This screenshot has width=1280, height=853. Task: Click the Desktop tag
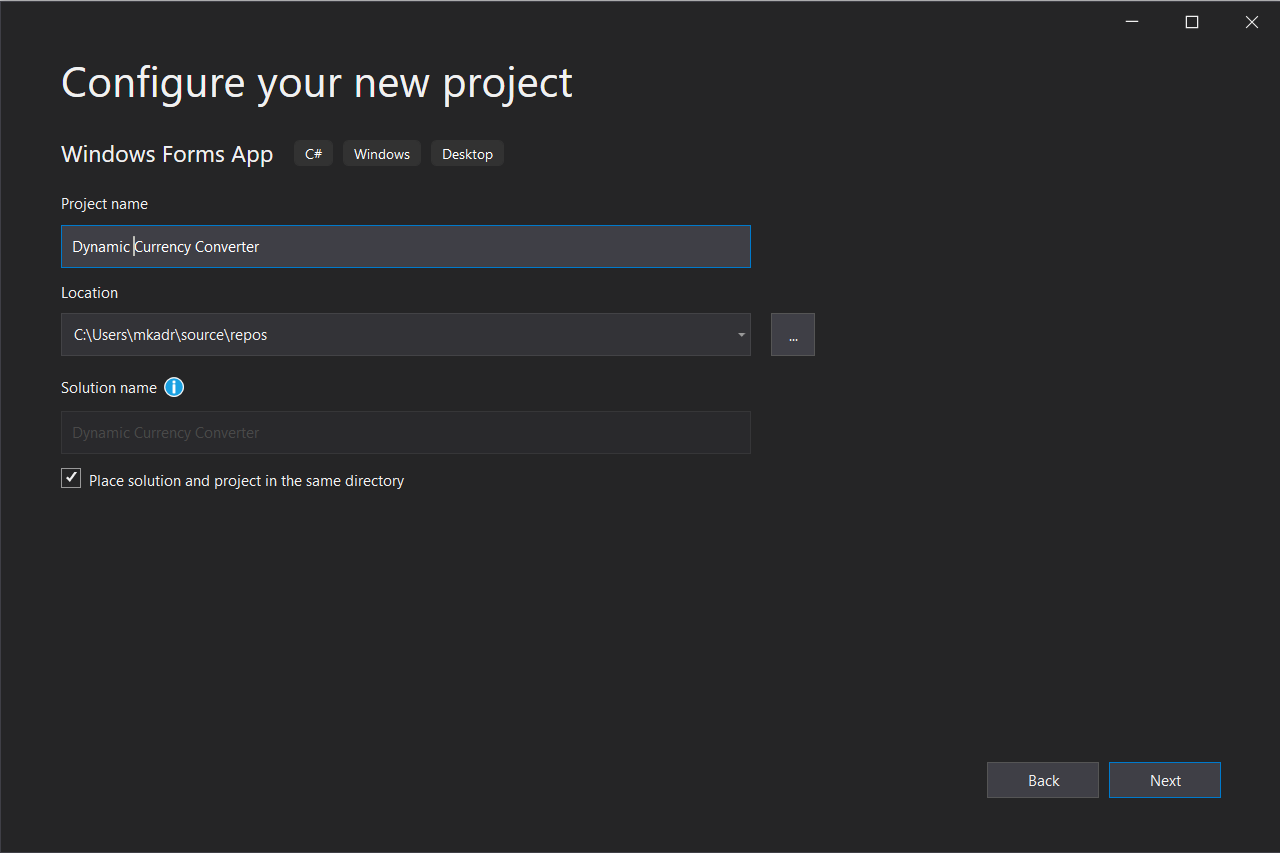tap(467, 154)
